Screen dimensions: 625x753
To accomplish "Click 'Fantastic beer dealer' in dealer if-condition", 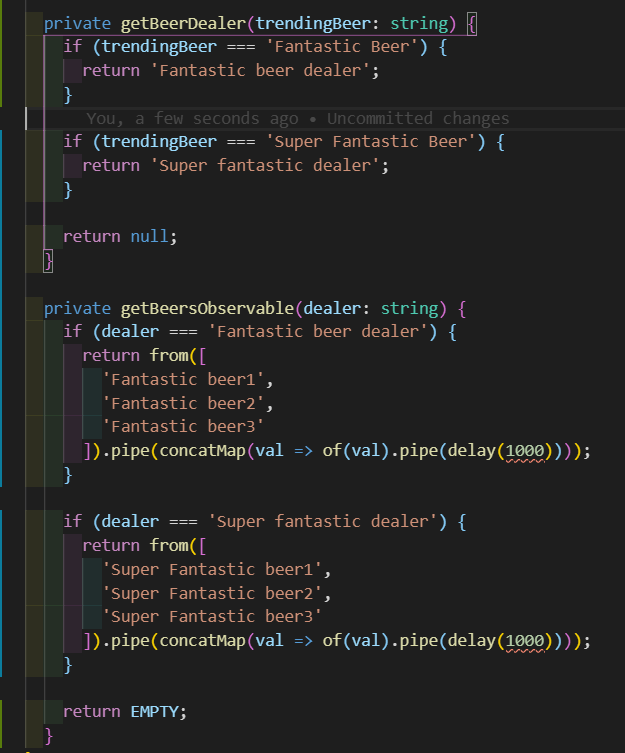I will (x=318, y=331).
